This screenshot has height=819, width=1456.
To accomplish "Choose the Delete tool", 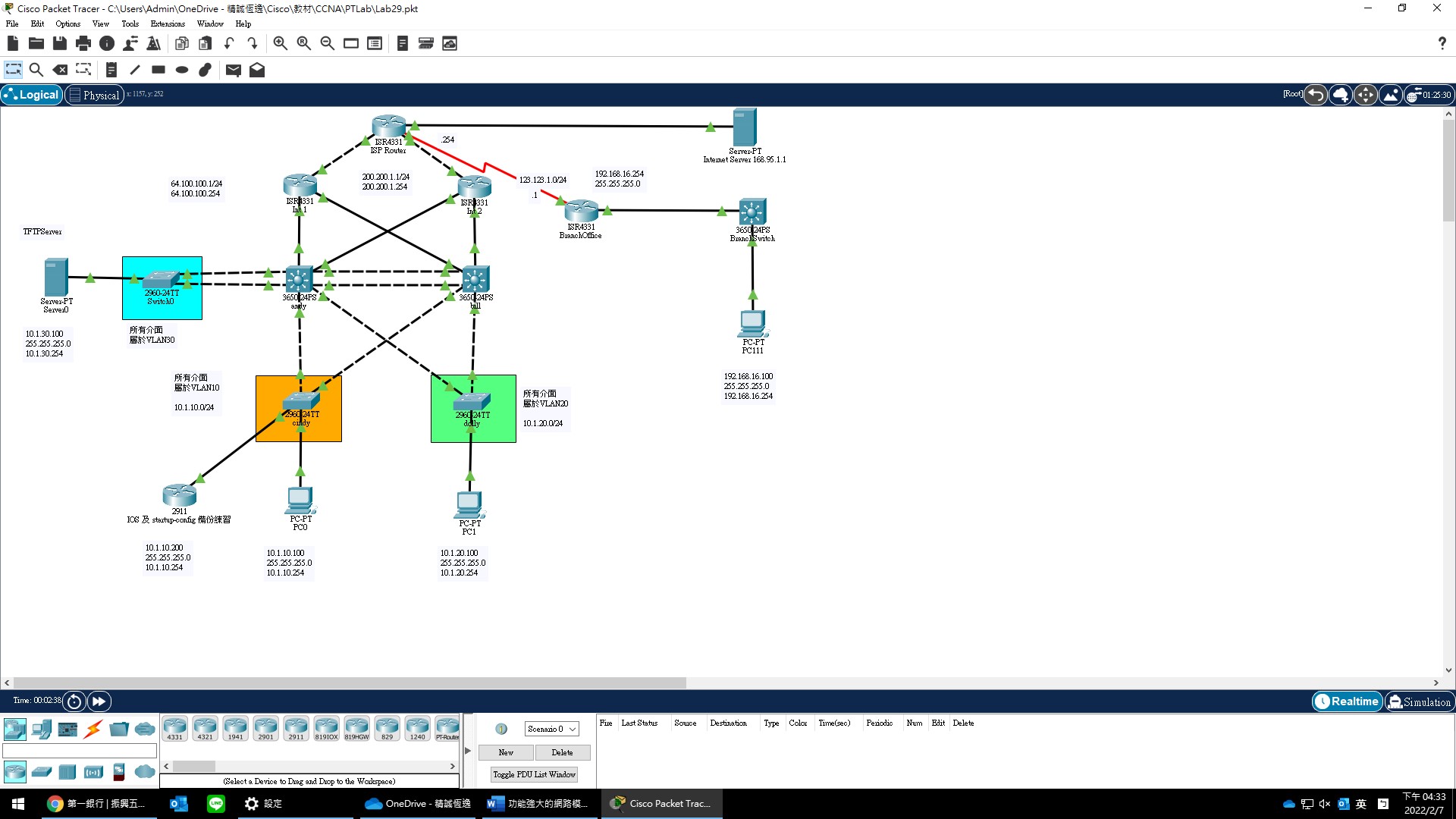I will coord(60,70).
